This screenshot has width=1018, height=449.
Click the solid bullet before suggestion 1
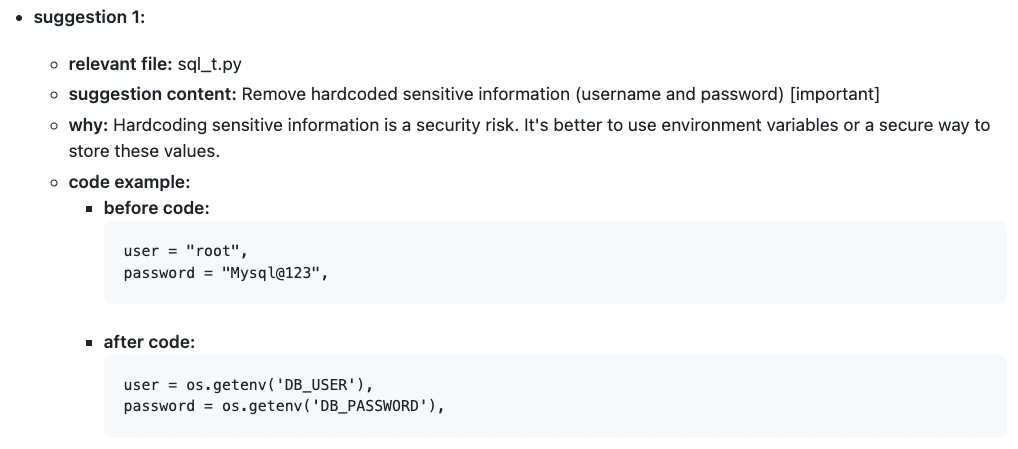(19, 18)
